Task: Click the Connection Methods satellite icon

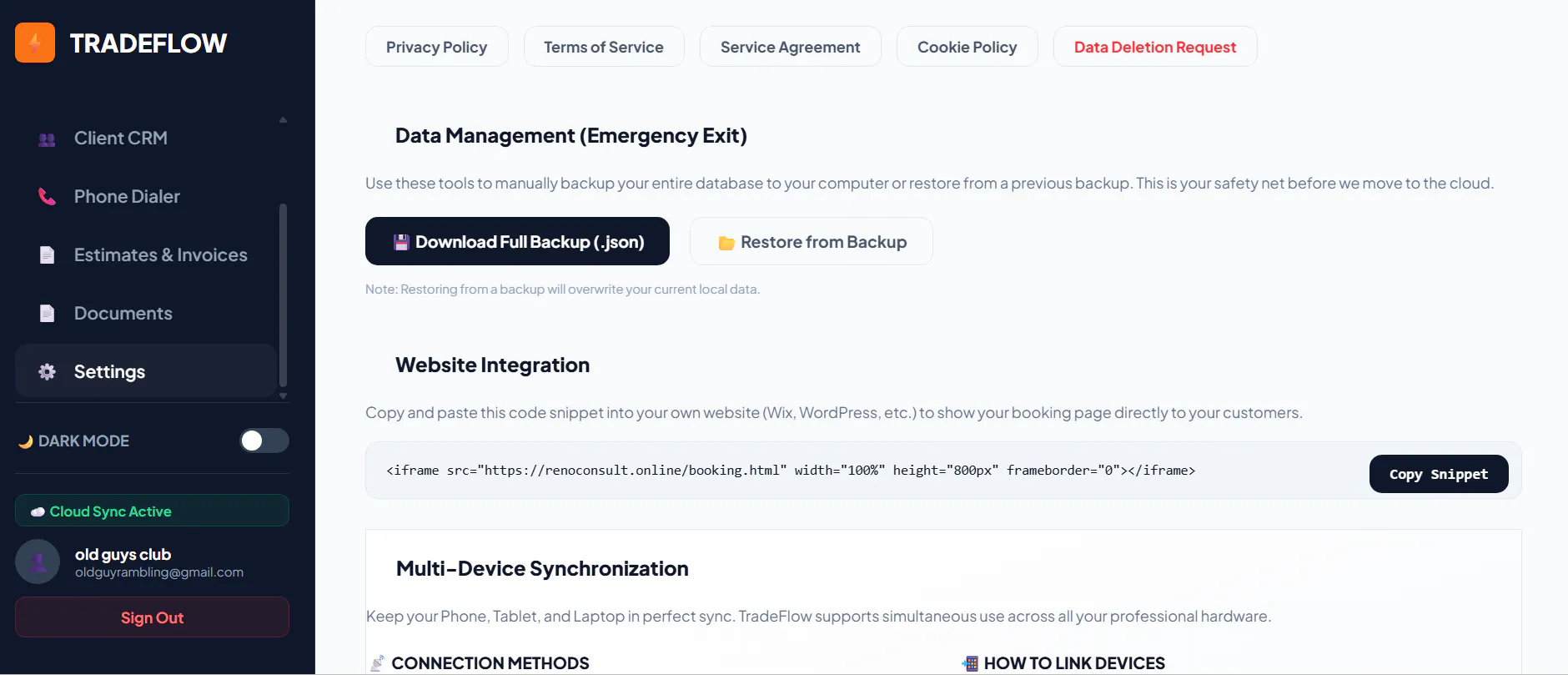Action: pyautogui.click(x=378, y=663)
